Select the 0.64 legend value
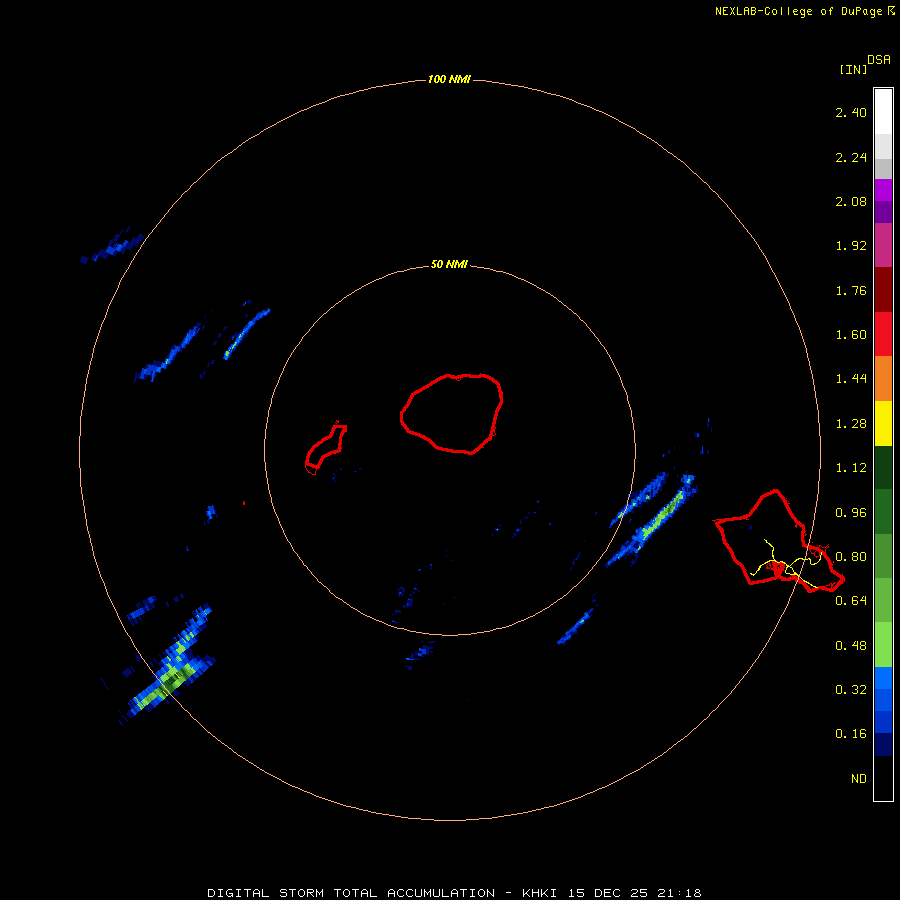 click(851, 601)
